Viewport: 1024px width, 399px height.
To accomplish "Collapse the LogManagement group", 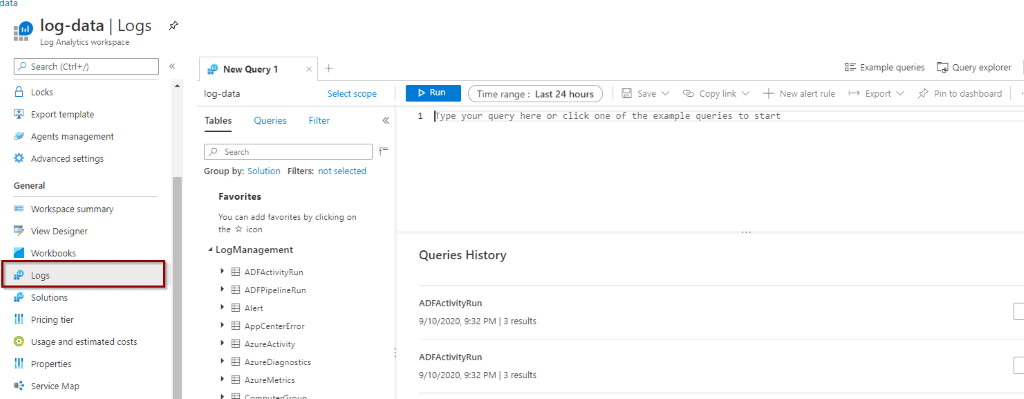I will pyautogui.click(x=210, y=250).
